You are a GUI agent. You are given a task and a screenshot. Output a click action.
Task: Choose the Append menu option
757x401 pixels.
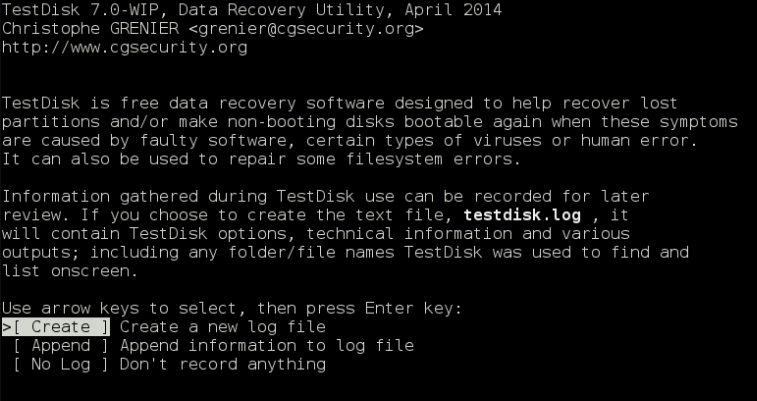62,346
